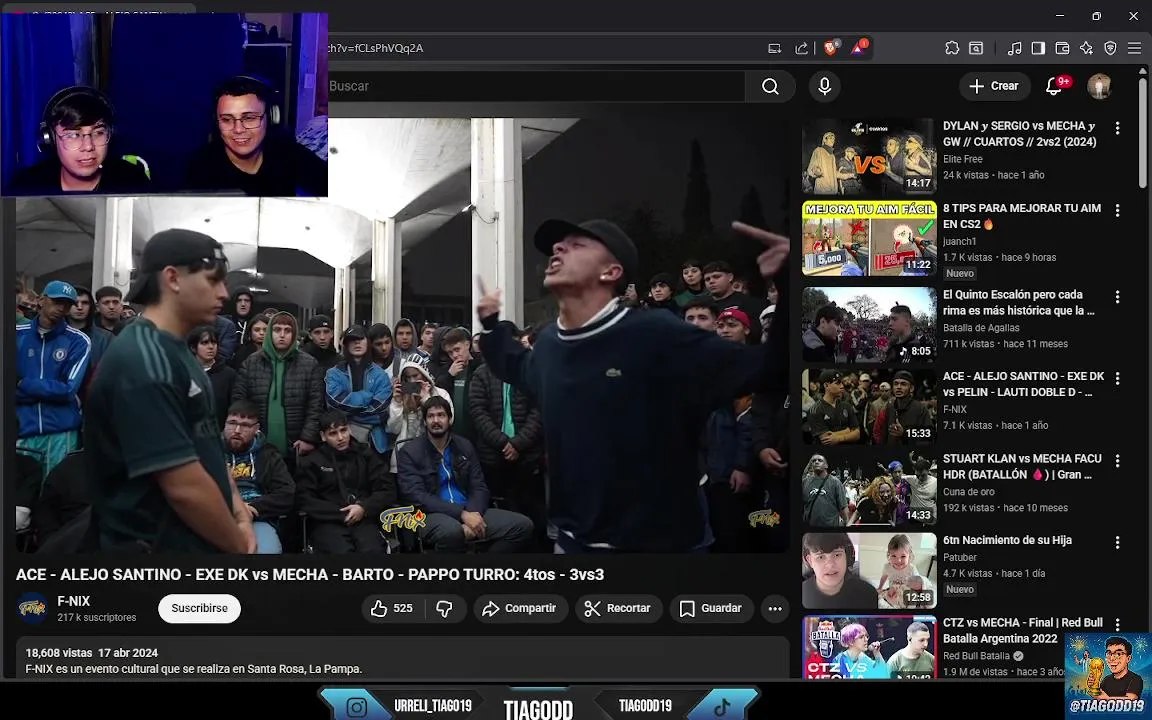Open the F-NIX channel name link
Image resolution: width=1152 pixels, height=720 pixels.
click(x=73, y=601)
